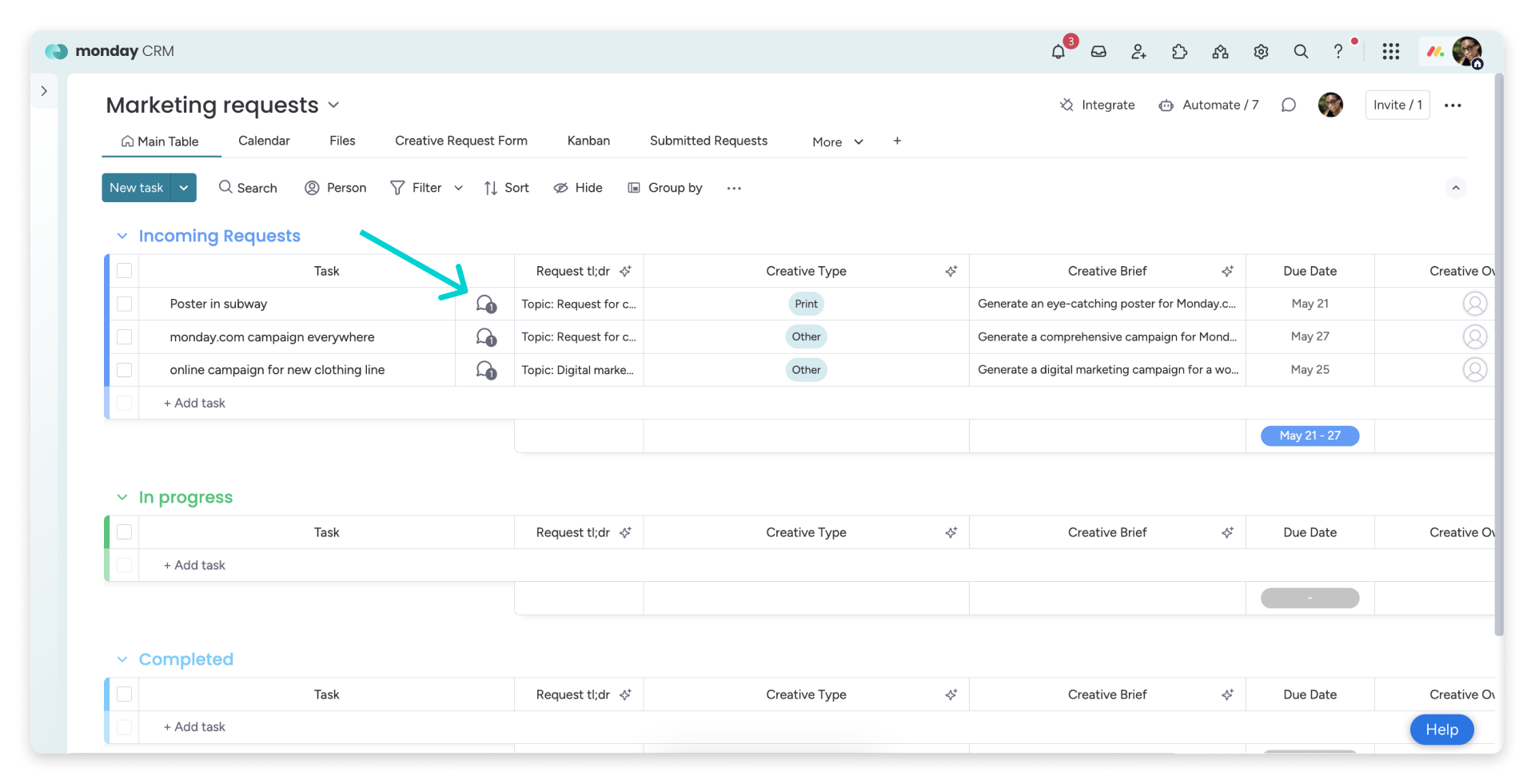
Task: Expand the left sidebar with the arrow
Action: pos(44,91)
